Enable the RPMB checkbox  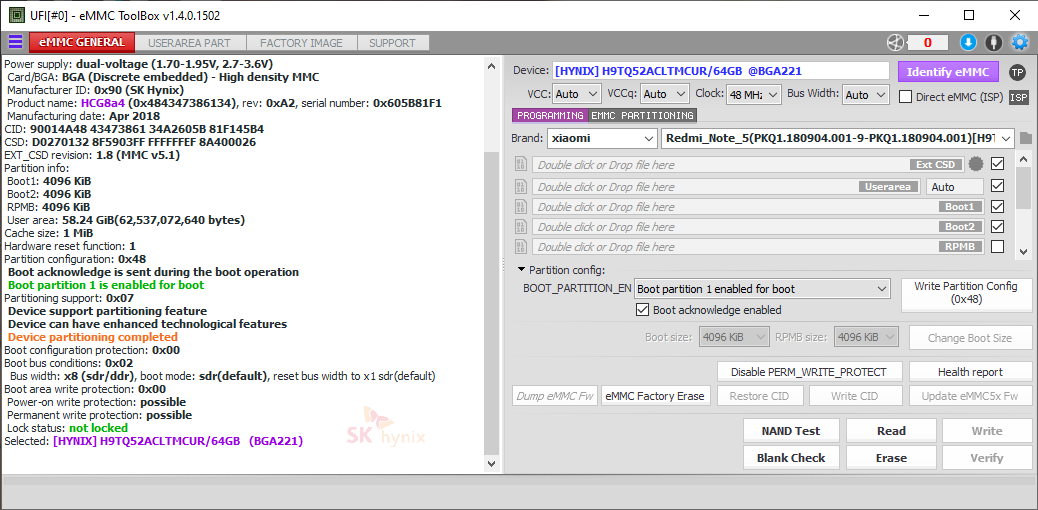[997, 246]
